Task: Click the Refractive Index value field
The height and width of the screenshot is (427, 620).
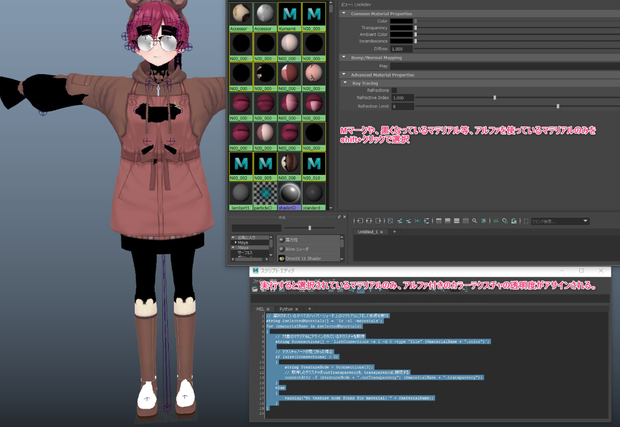Action: (403, 98)
